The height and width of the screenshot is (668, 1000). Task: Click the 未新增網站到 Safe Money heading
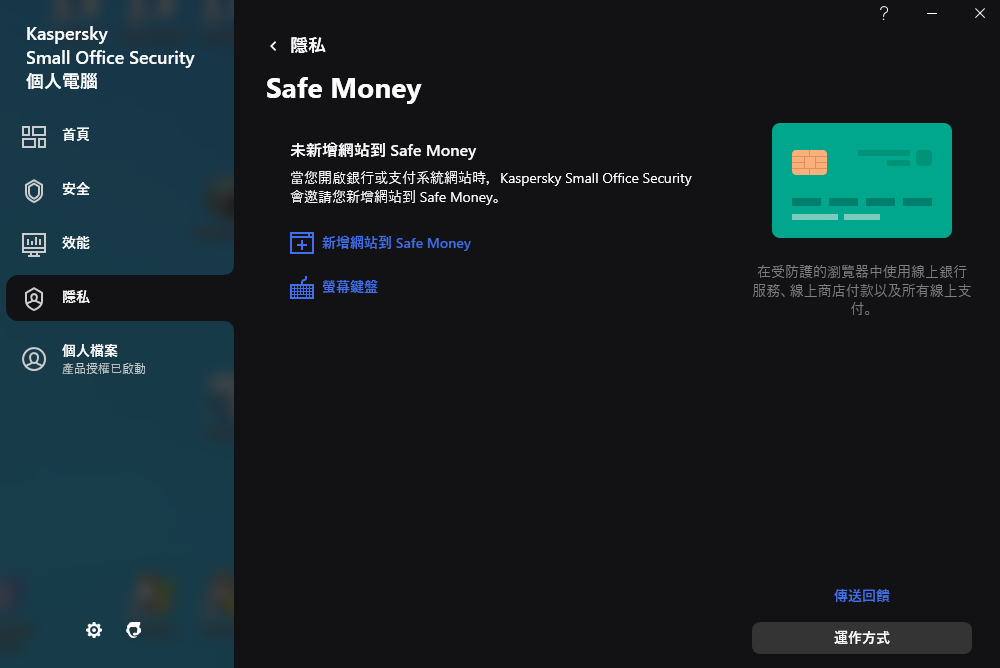point(383,151)
